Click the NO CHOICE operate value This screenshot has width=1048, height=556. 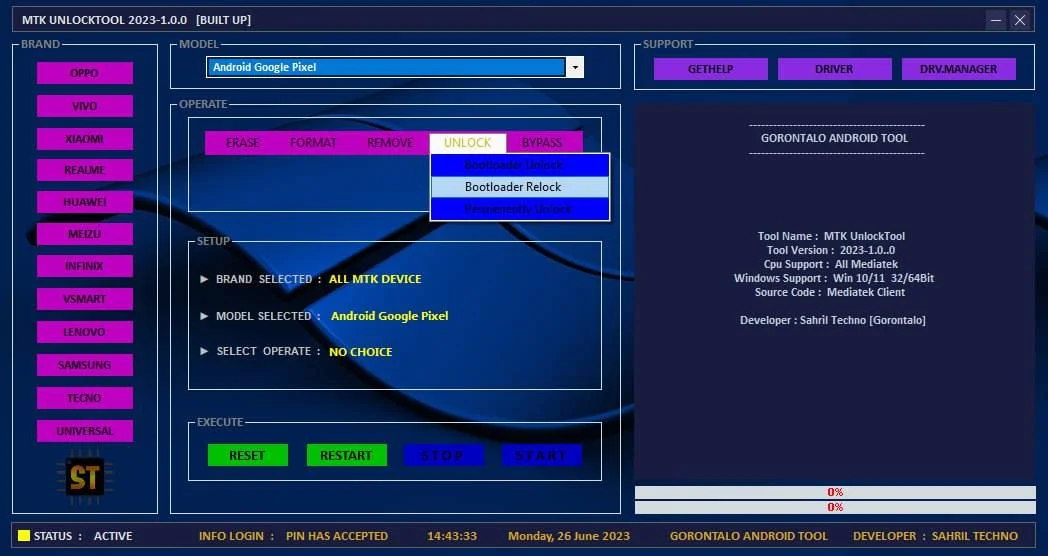coord(360,352)
